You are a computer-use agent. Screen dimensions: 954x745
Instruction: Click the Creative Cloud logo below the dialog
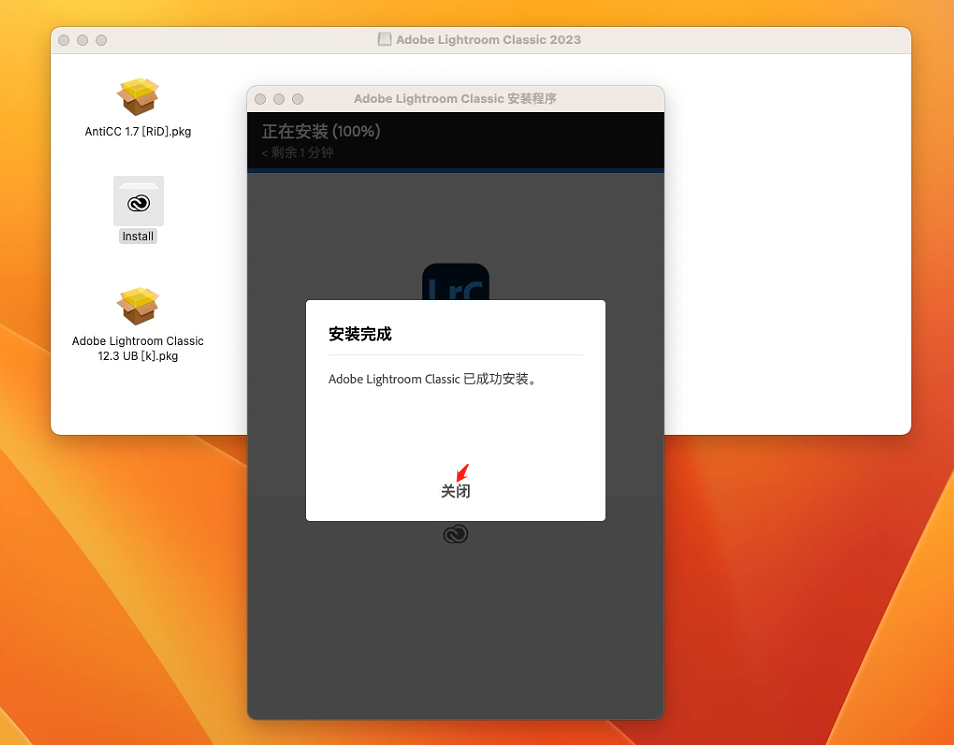point(455,534)
